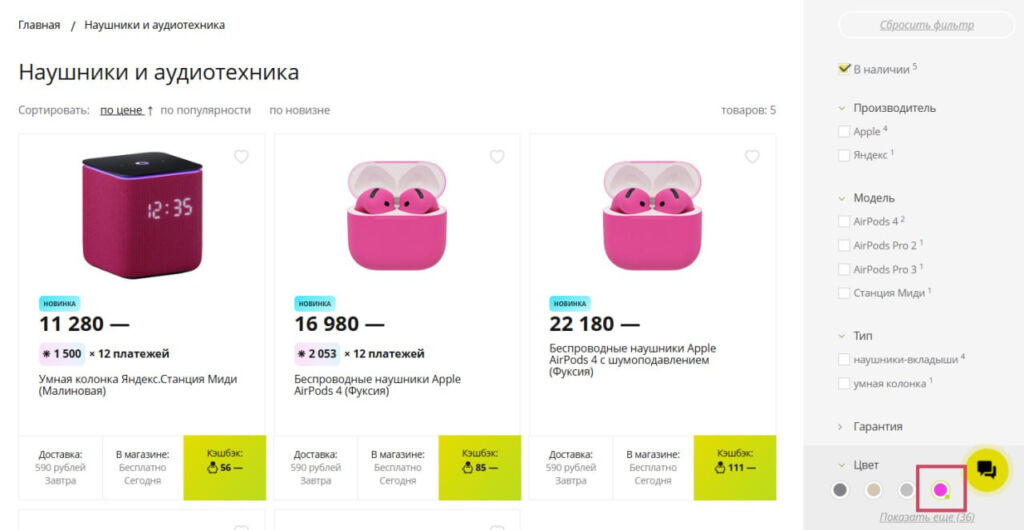Image resolution: width=1024 pixels, height=530 pixels.
Task: Go to Главная breadcrumb link
Action: pos(39,25)
